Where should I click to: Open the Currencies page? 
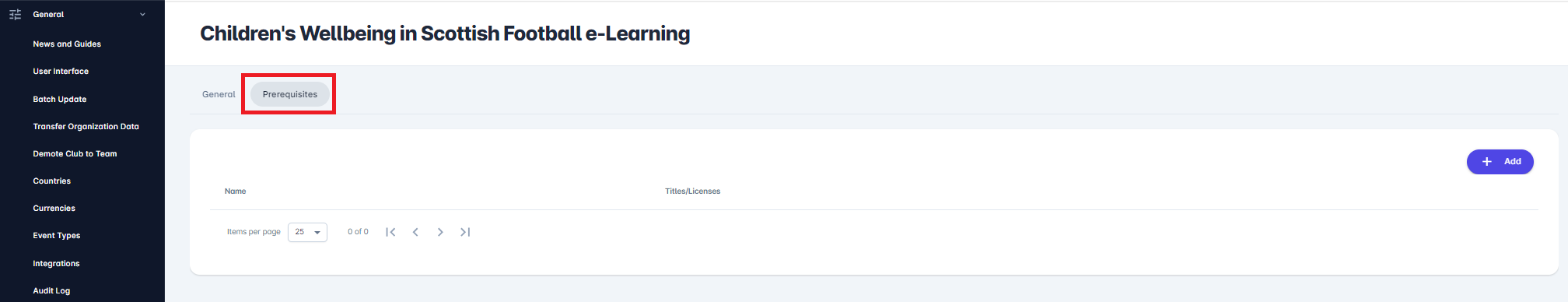coord(54,208)
